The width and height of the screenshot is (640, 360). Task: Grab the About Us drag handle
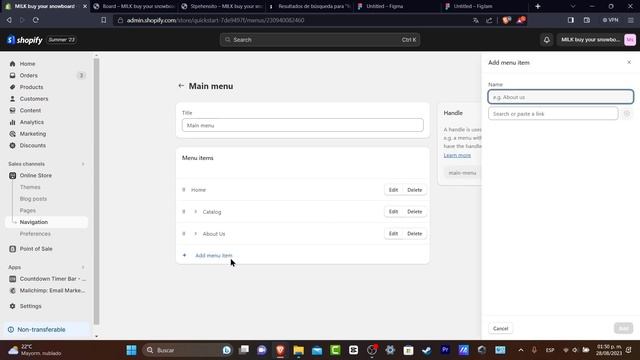coord(184,234)
